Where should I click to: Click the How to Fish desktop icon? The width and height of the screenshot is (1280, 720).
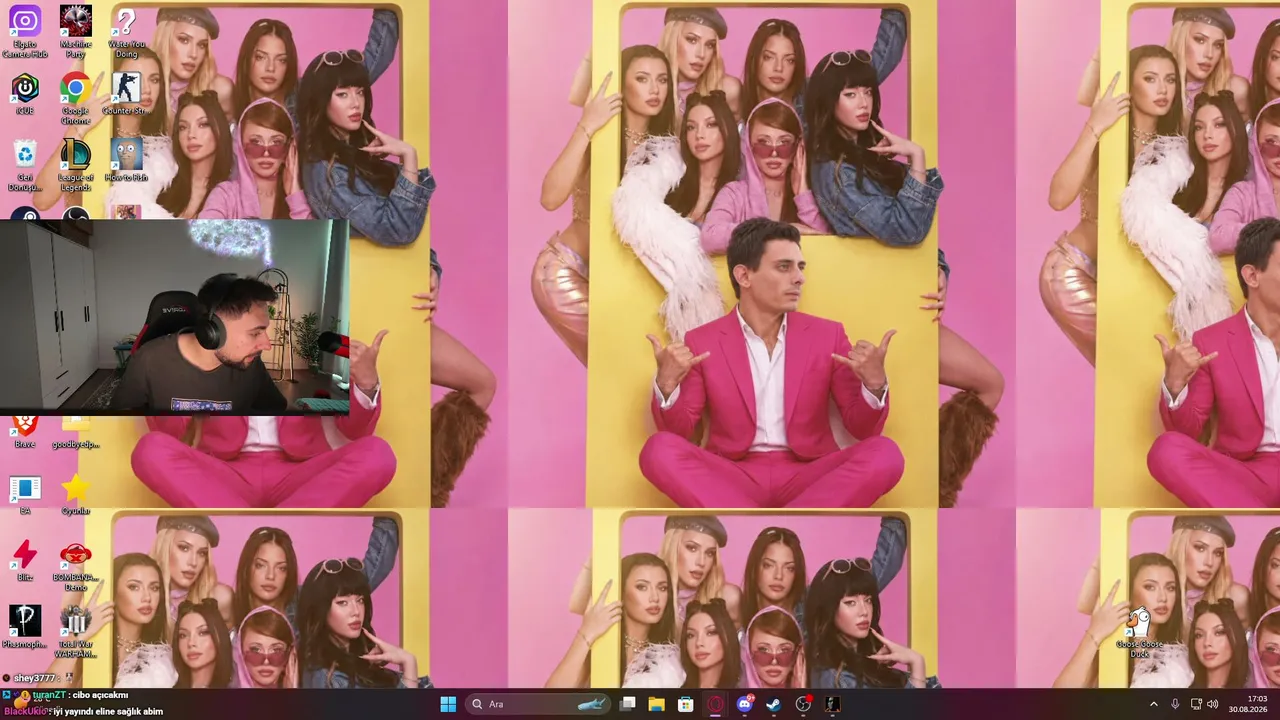point(126,160)
